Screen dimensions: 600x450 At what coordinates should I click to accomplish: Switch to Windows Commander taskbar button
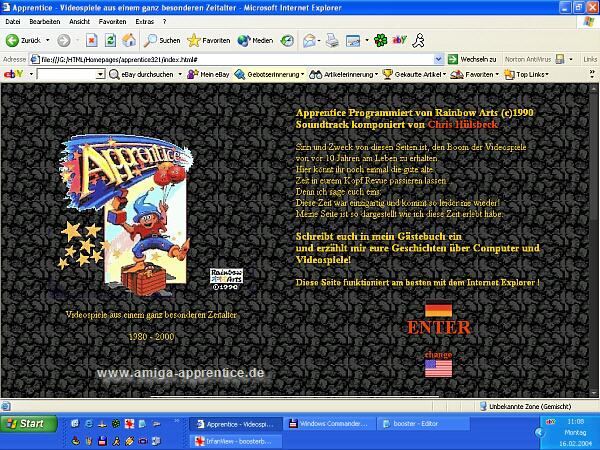(329, 424)
